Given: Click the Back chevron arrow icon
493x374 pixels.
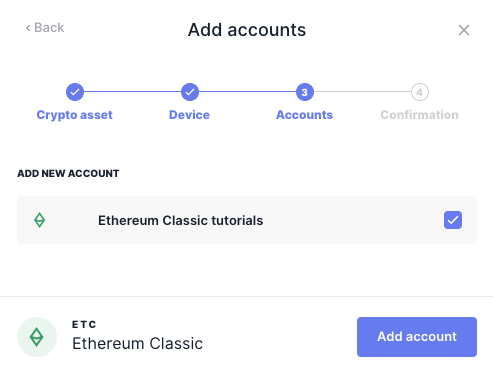Looking at the screenshot, I should [x=28, y=28].
